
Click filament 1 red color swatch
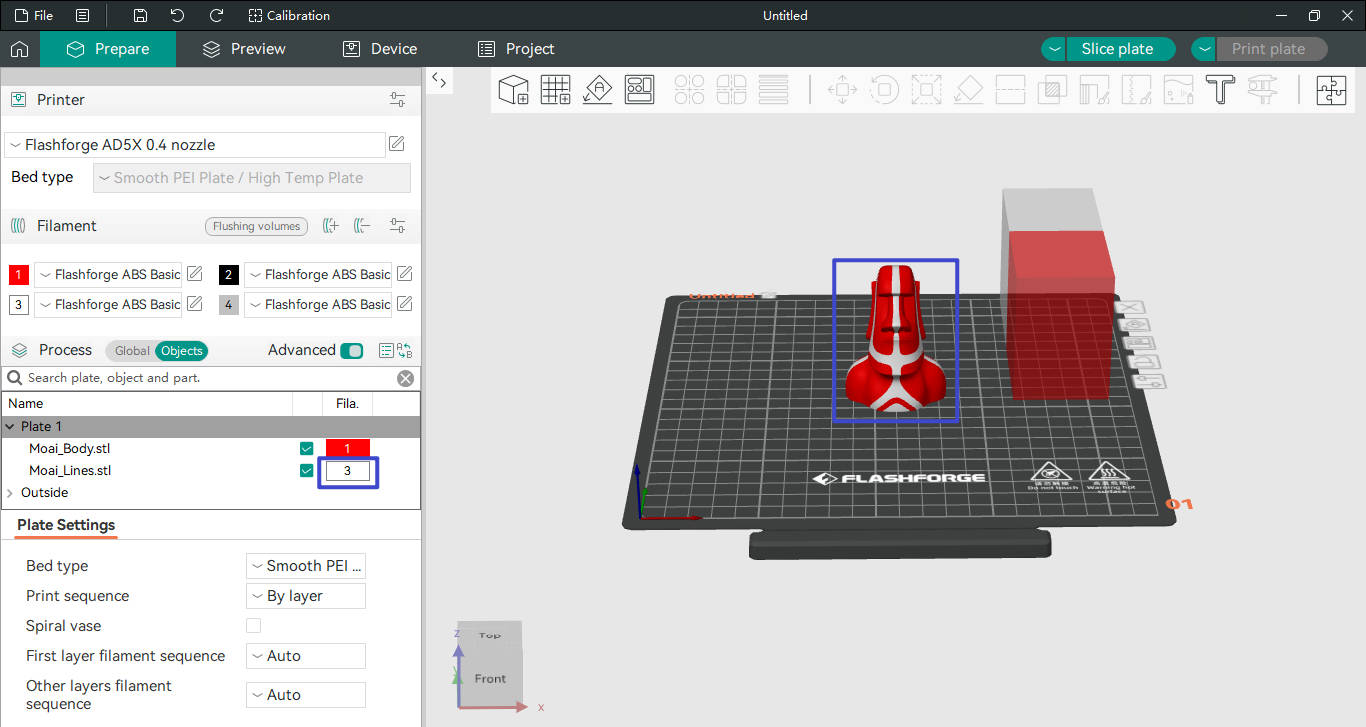coord(18,275)
